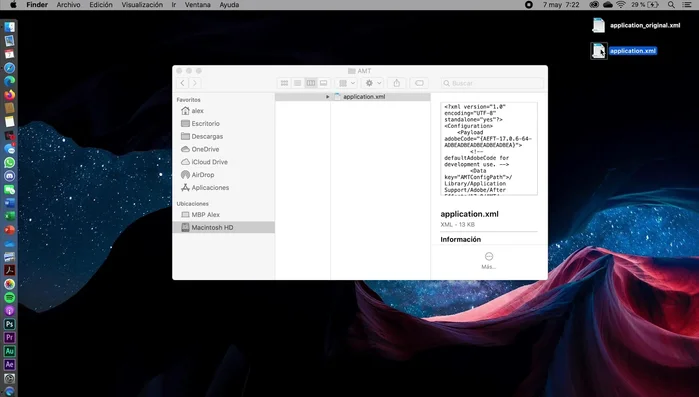
Task: Select MBP Alex under Ubicaciones
Action: tap(223, 214)
